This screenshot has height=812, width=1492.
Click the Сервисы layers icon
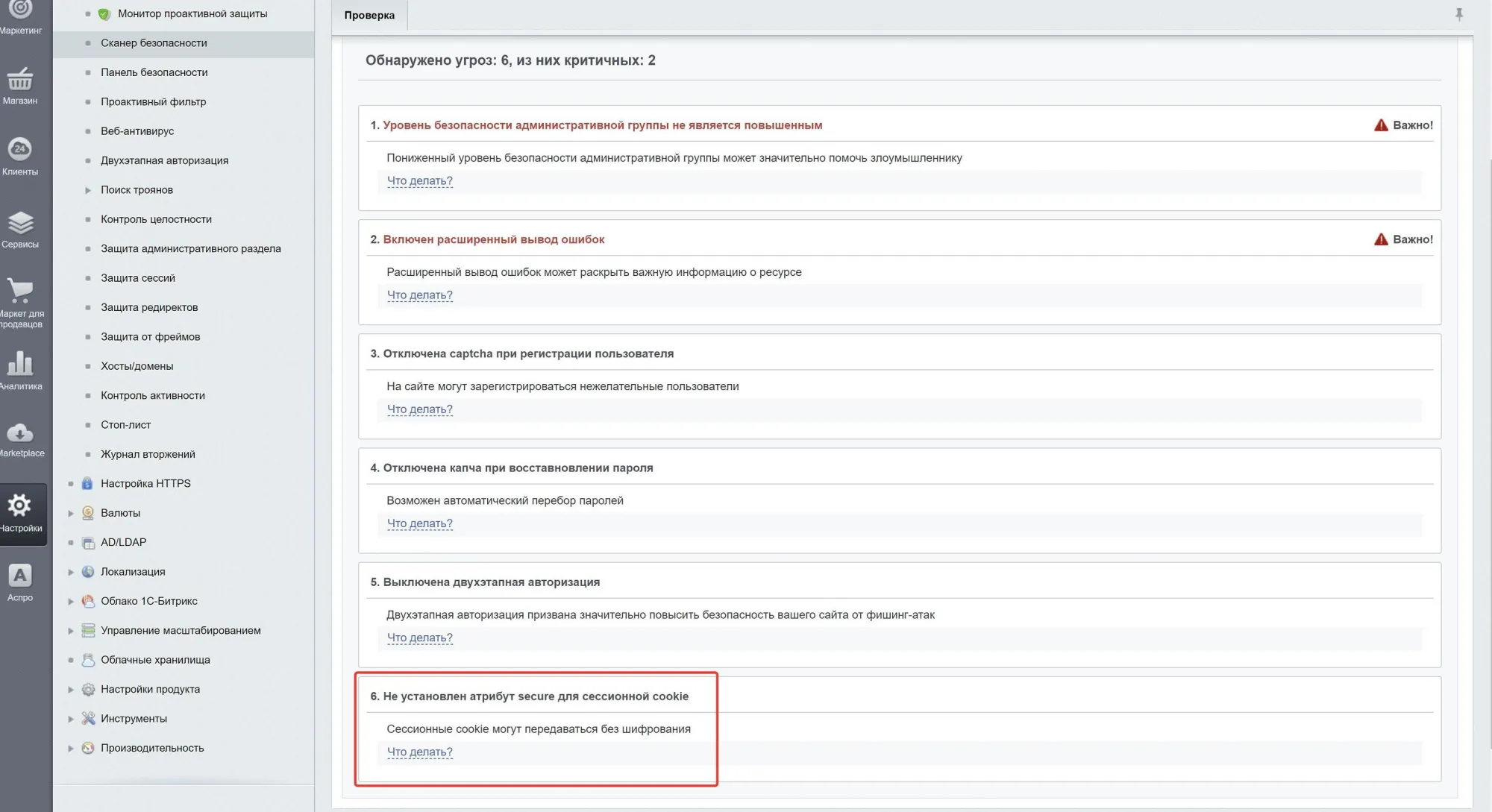22,222
